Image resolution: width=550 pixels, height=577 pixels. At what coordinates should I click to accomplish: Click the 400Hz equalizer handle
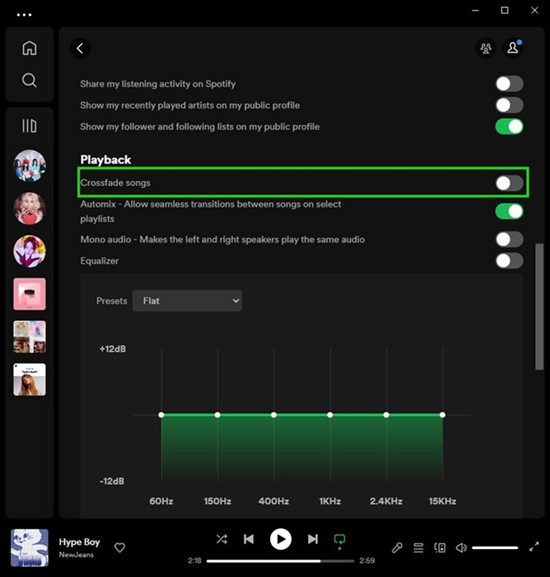pos(274,415)
